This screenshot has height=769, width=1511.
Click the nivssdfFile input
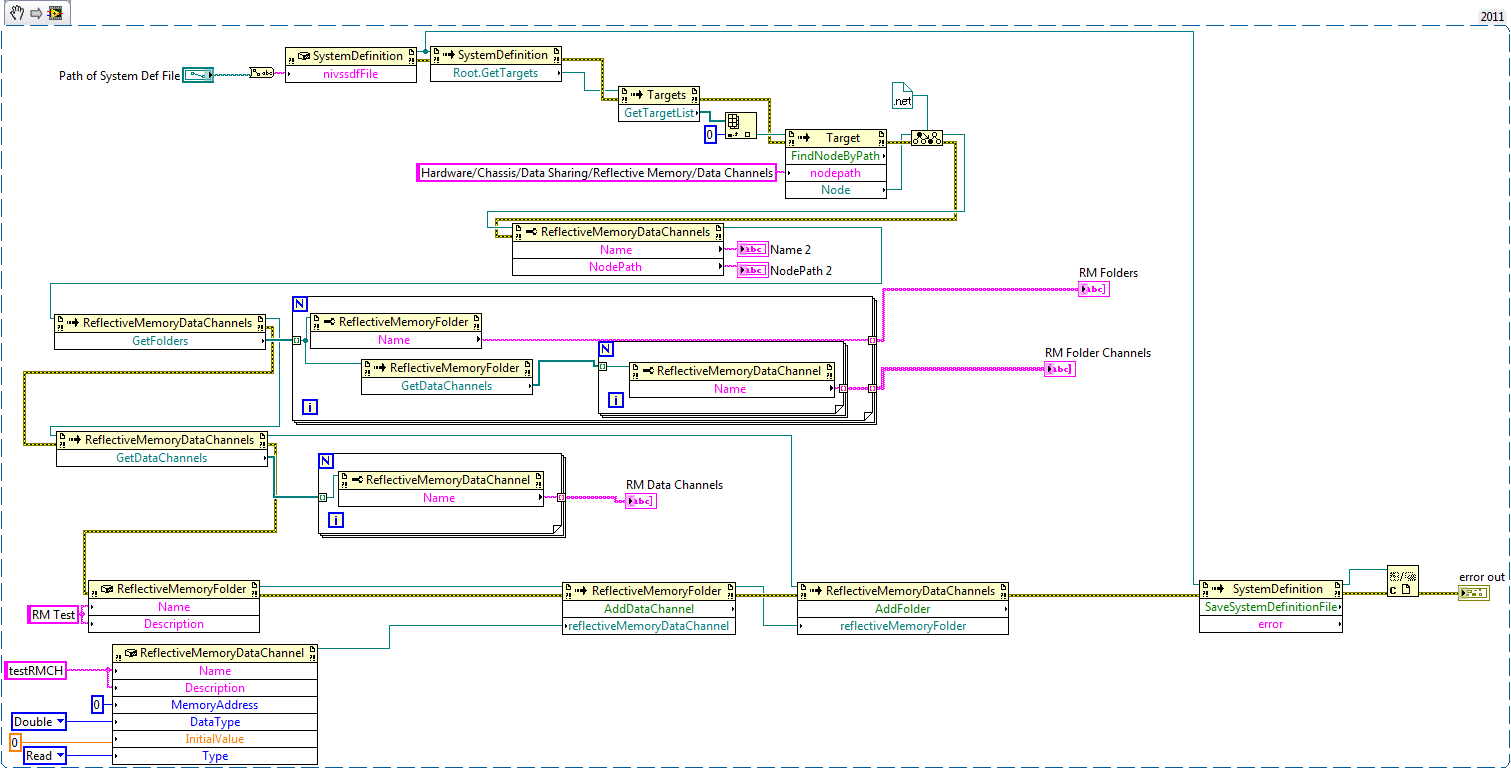pyautogui.click(x=351, y=74)
